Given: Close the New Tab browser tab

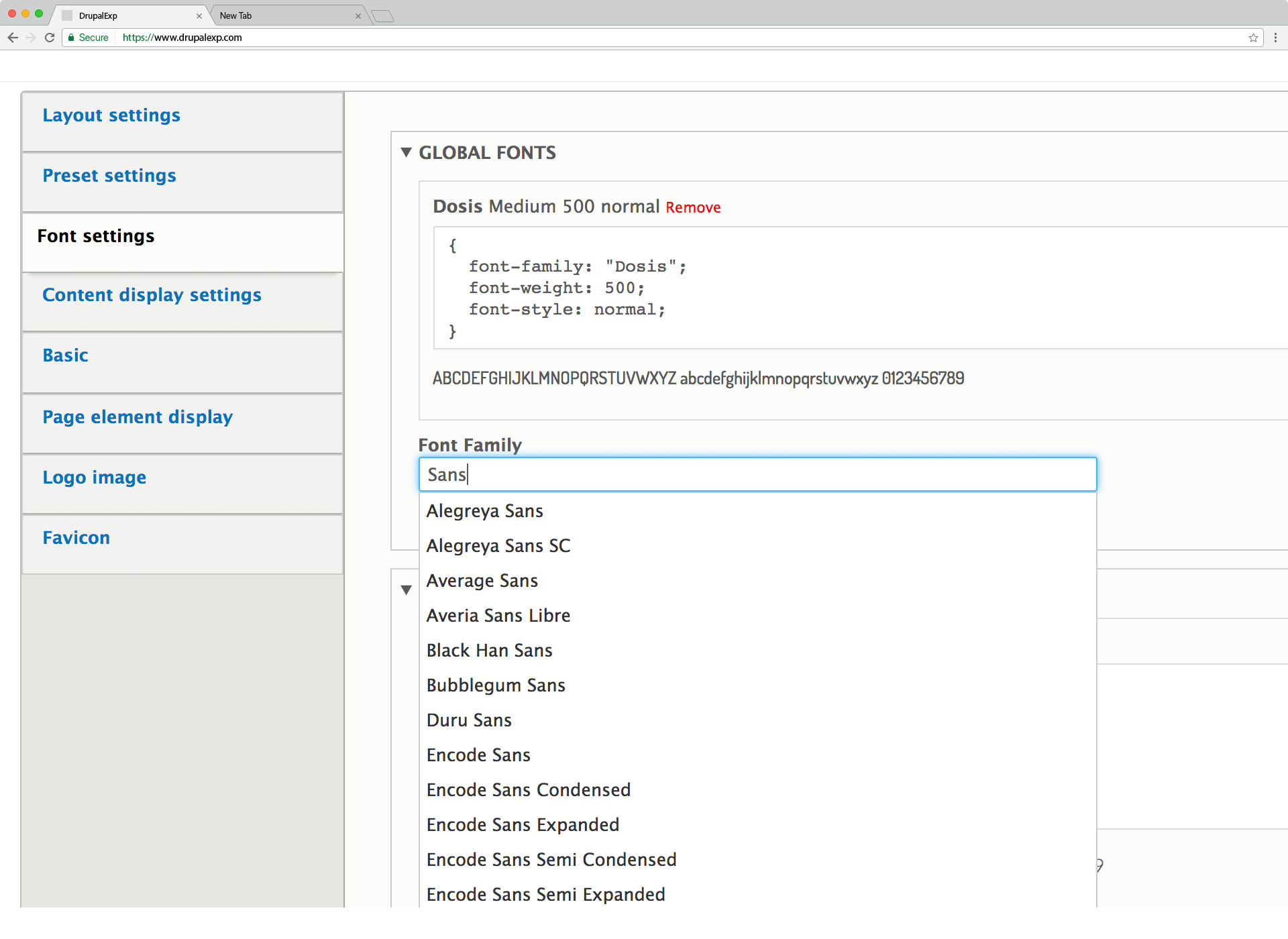Looking at the screenshot, I should click(x=359, y=15).
